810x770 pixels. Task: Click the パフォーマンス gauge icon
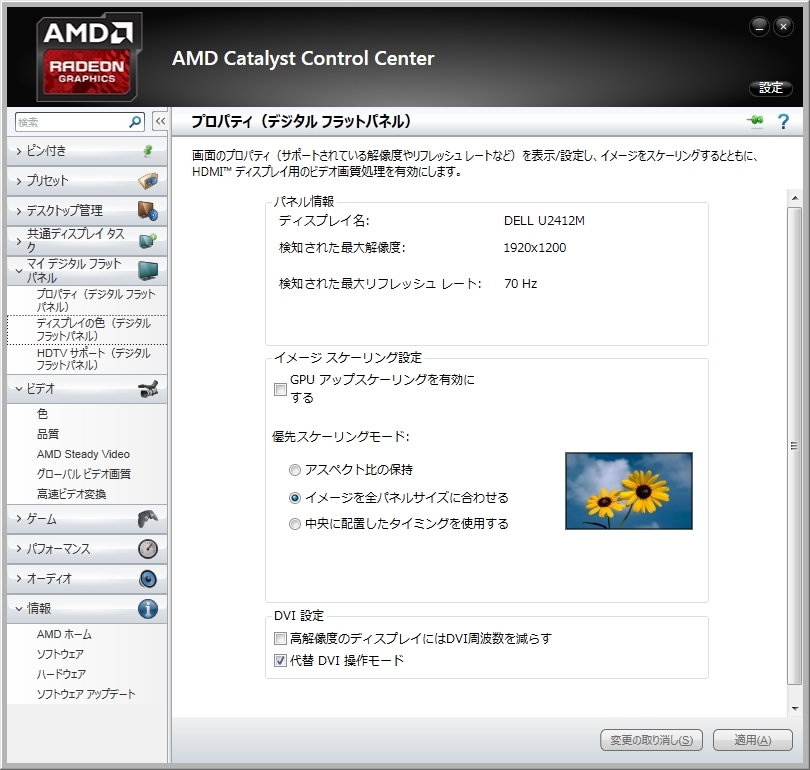(148, 548)
